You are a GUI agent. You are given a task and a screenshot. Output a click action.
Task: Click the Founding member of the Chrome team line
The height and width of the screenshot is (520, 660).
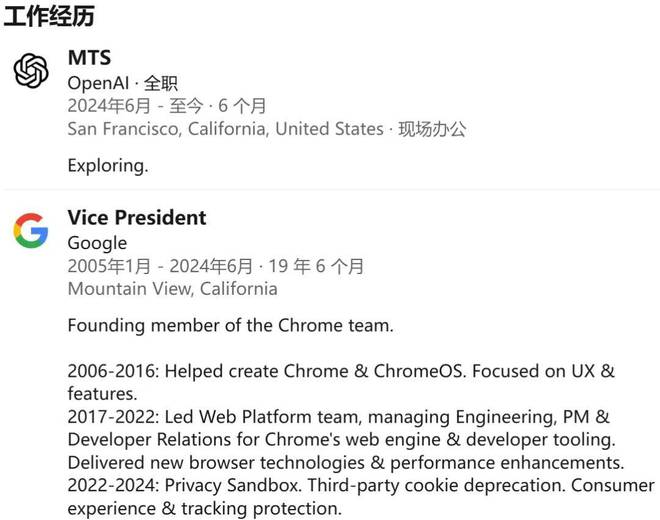coord(230,325)
